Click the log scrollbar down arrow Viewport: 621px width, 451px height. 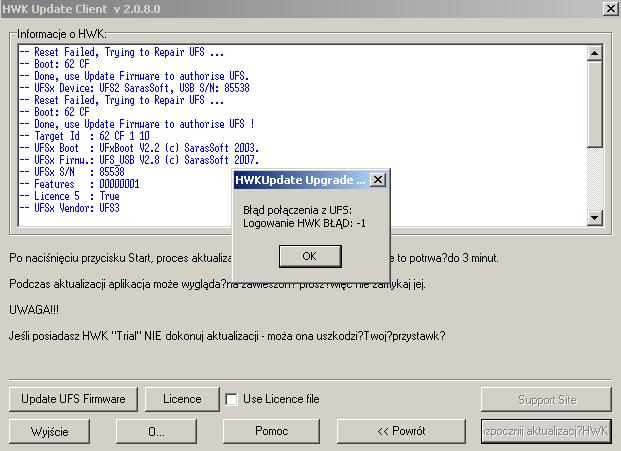pyautogui.click(x=594, y=217)
